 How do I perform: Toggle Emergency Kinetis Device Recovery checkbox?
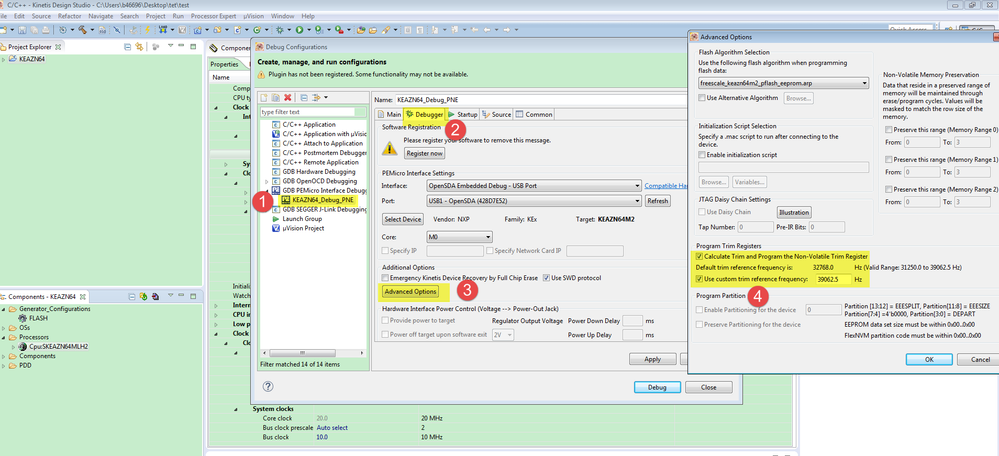pyautogui.click(x=385, y=278)
